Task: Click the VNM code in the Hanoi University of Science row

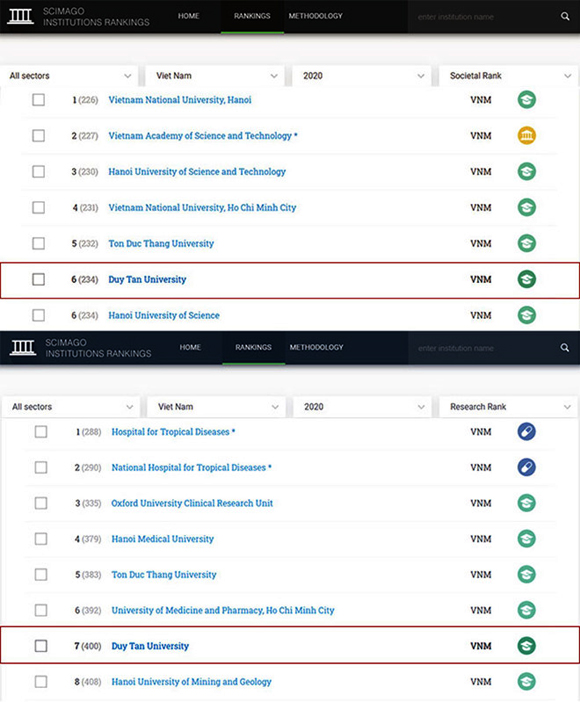Action: point(481,315)
